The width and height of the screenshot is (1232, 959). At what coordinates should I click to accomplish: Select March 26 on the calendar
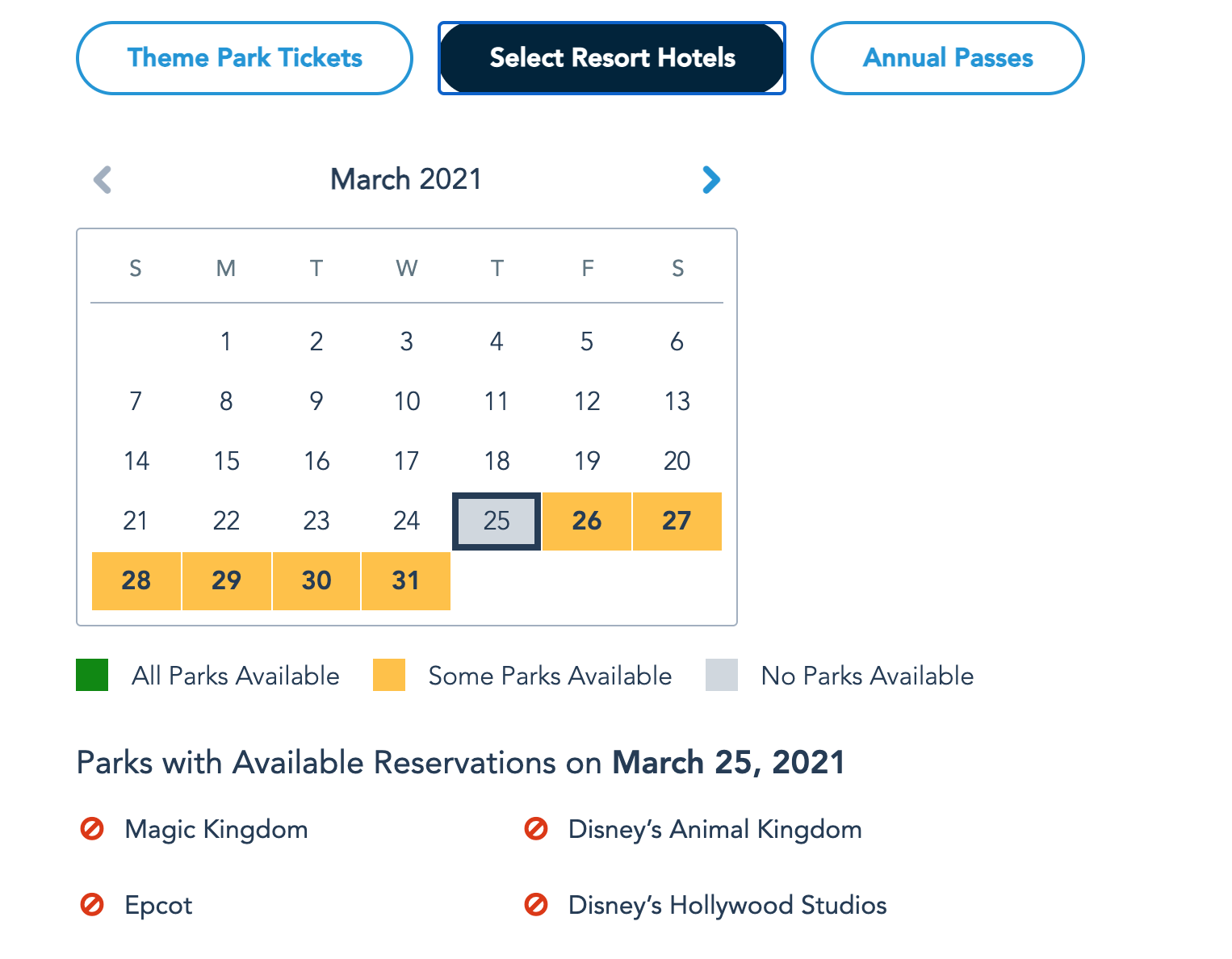(x=587, y=521)
